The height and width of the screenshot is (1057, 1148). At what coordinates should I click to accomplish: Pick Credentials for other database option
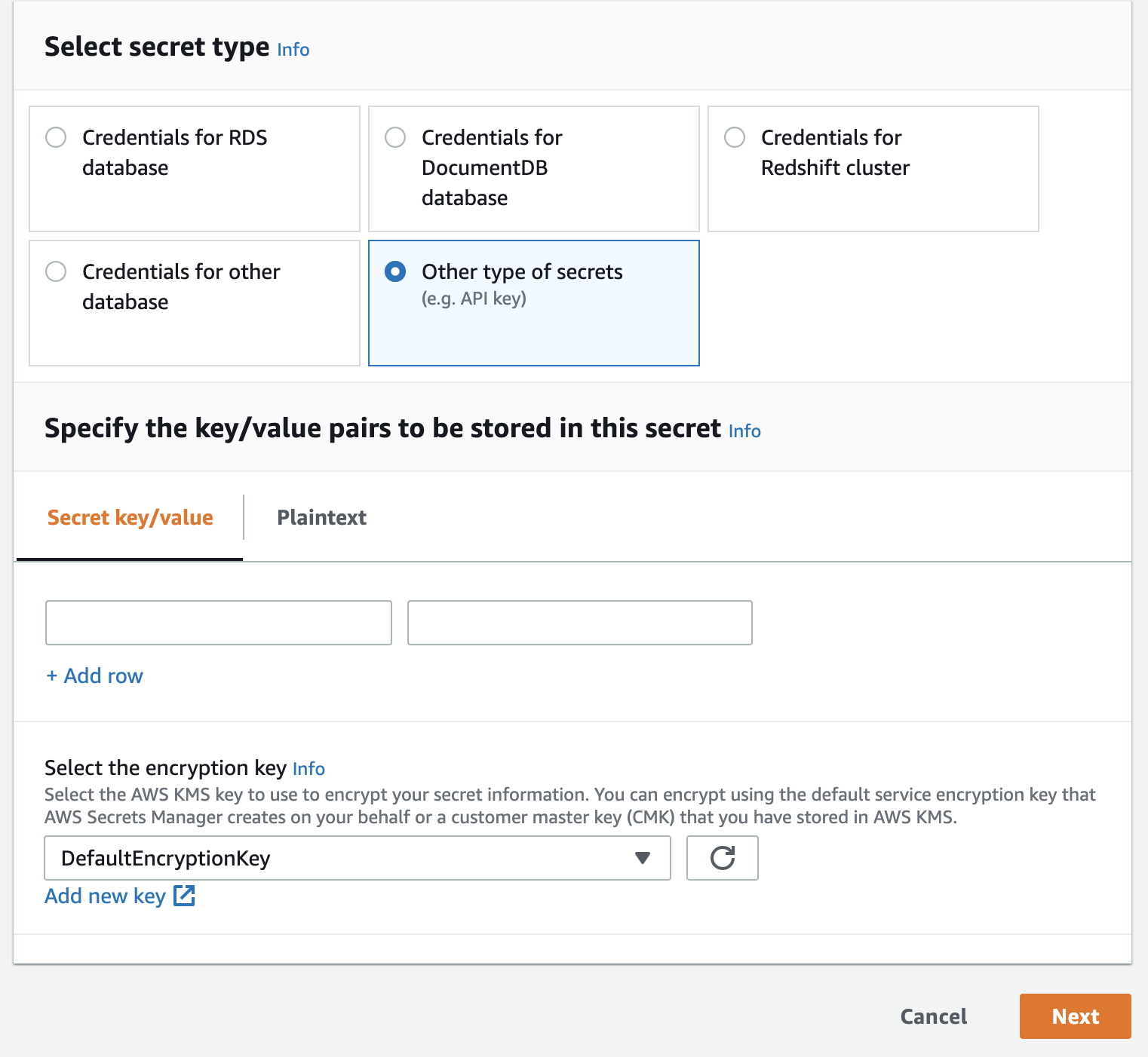pos(57,271)
